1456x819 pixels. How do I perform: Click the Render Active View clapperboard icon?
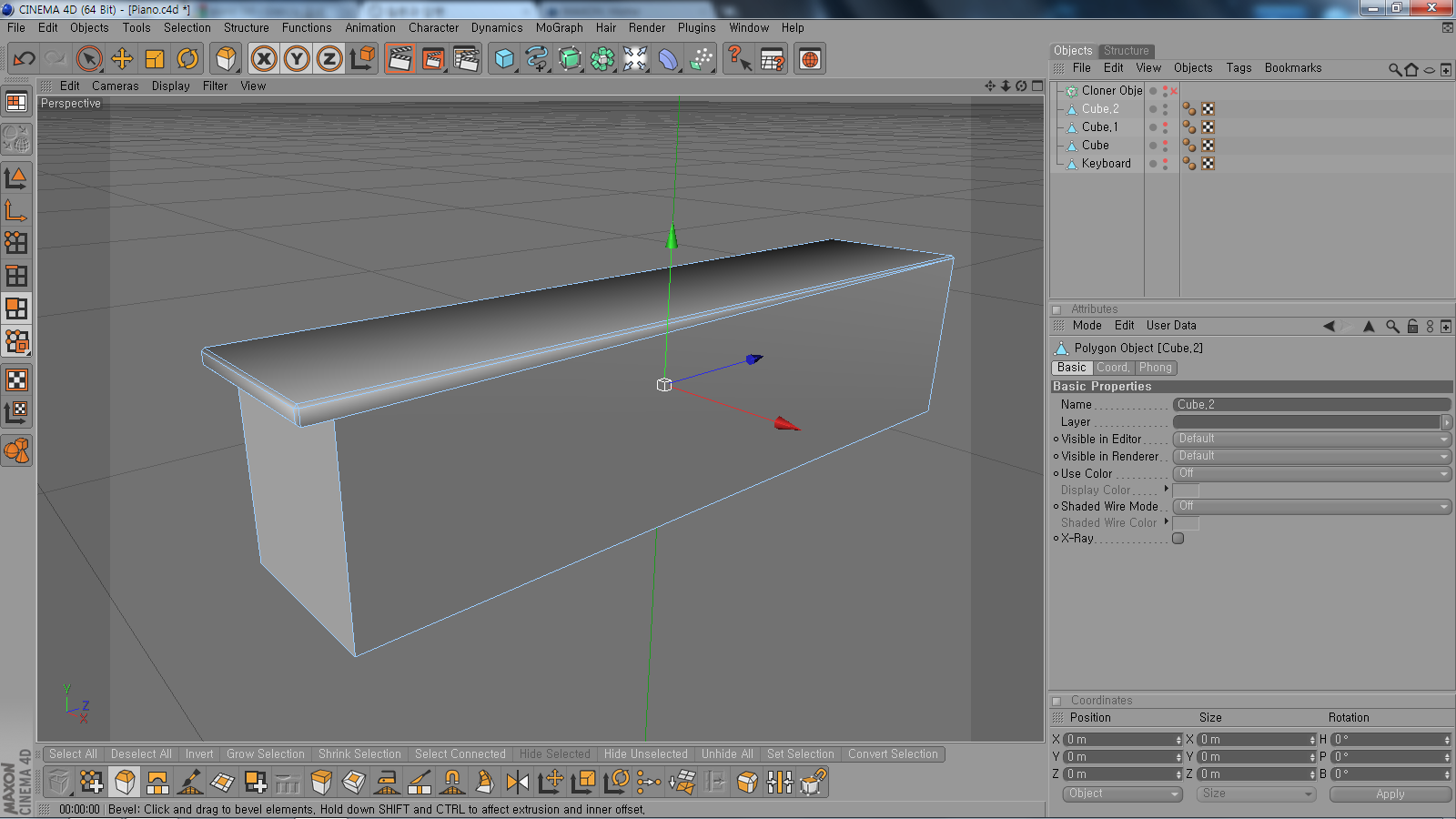[x=400, y=59]
